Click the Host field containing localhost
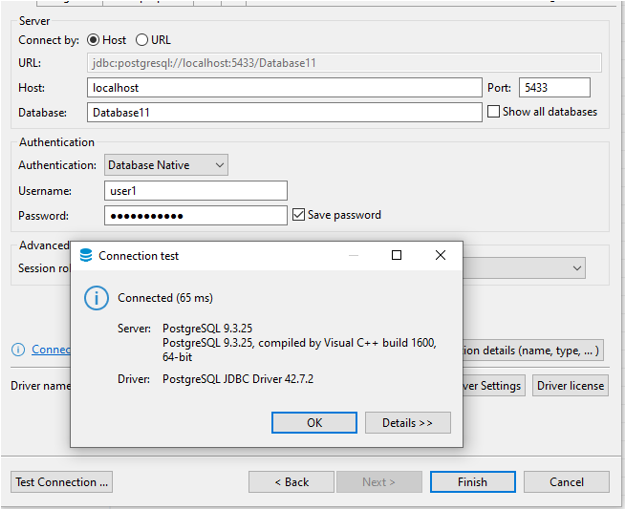This screenshot has width=626, height=509. pyautogui.click(x=285, y=87)
